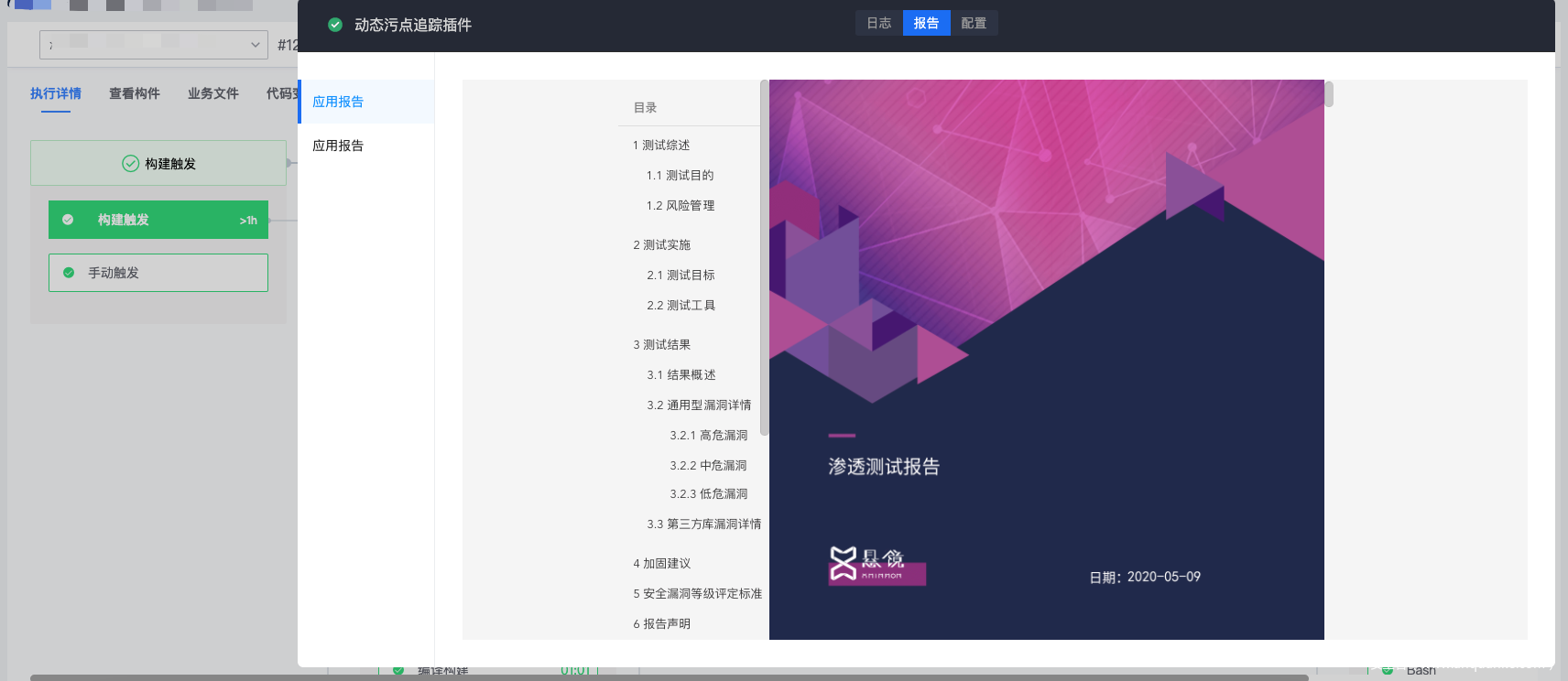1568x681 pixels.
Task: Go to 执行详情 tab
Action: click(x=56, y=93)
